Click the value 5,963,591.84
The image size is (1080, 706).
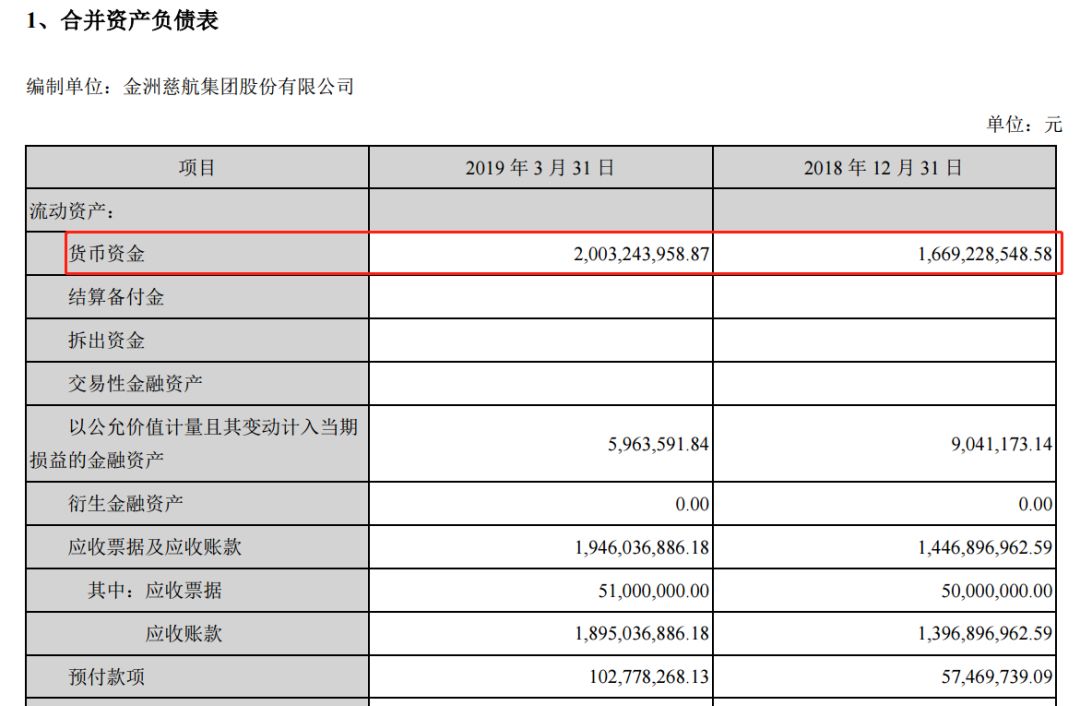click(x=658, y=444)
